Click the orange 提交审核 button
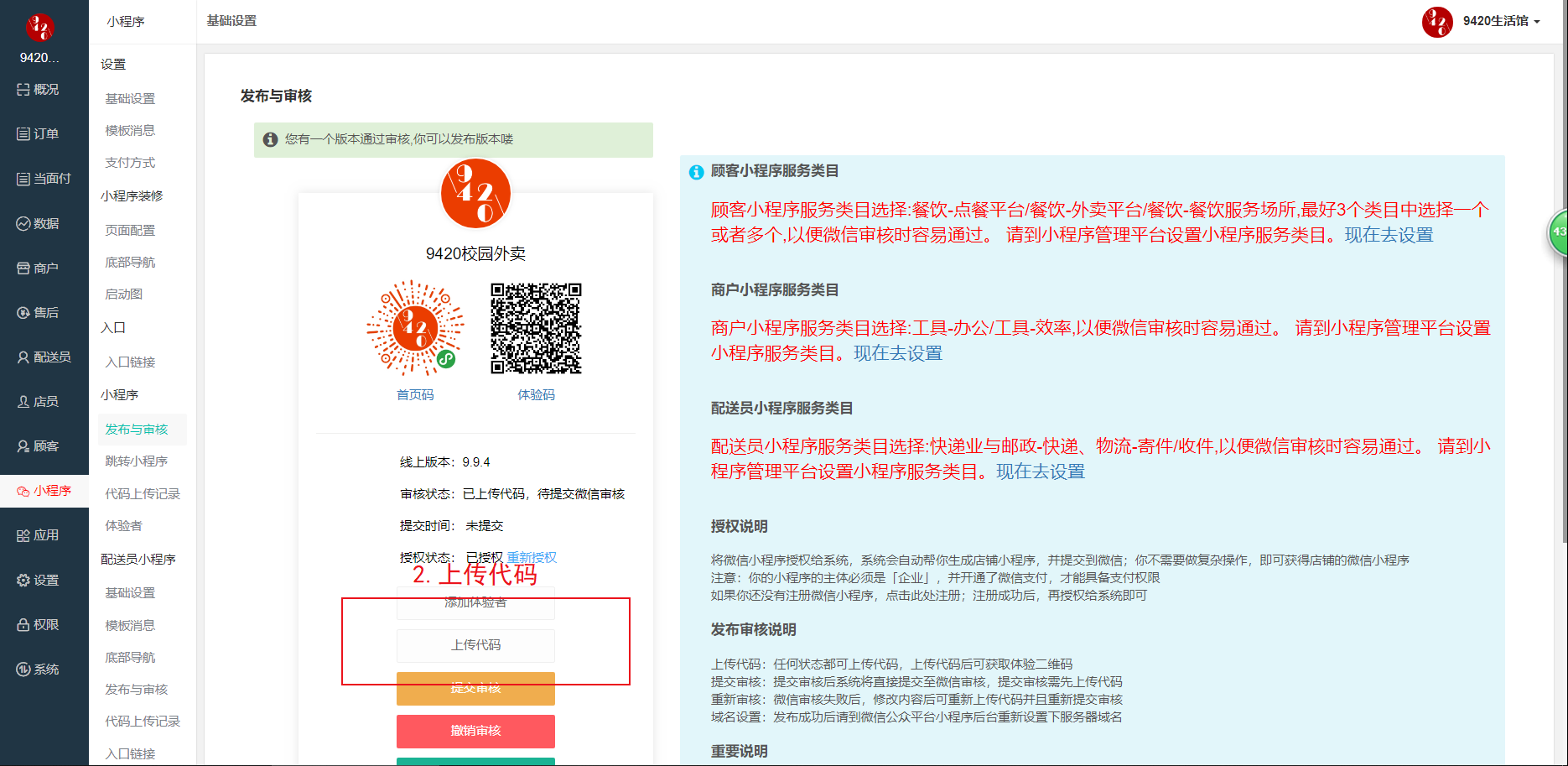The height and width of the screenshot is (766, 1568). coord(475,688)
